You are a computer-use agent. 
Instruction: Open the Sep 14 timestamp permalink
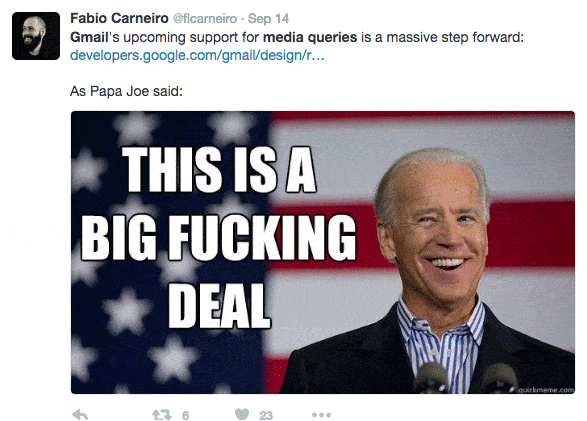pos(268,19)
